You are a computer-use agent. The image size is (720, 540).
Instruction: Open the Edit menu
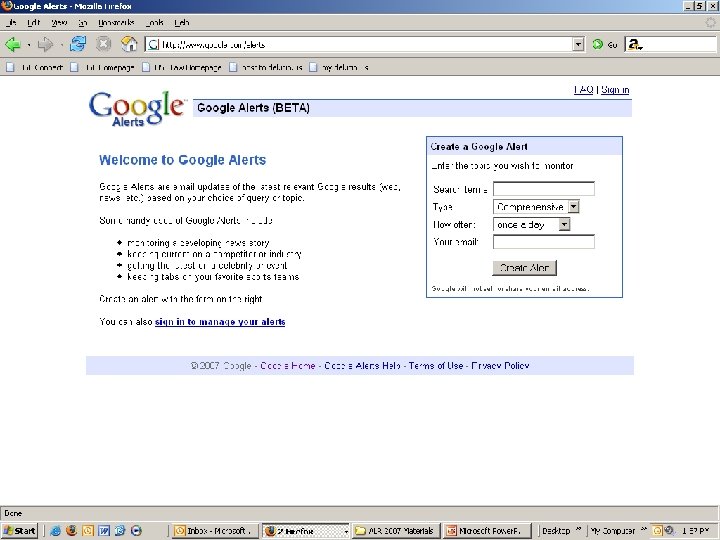(x=34, y=22)
